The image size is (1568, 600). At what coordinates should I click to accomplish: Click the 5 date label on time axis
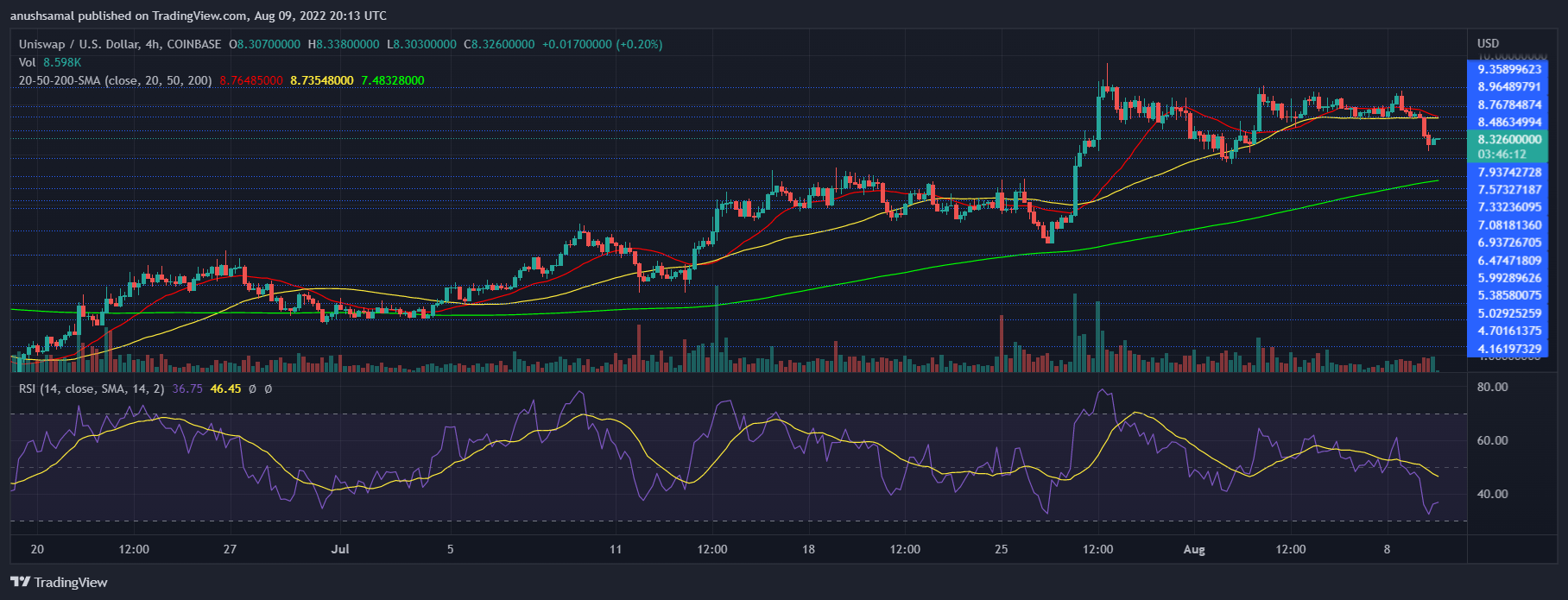[450, 549]
